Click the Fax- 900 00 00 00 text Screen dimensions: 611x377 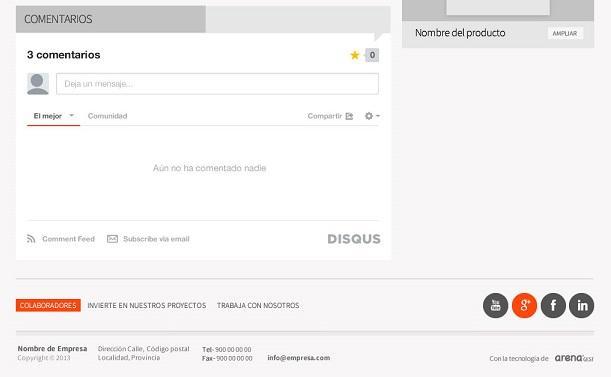227,358
